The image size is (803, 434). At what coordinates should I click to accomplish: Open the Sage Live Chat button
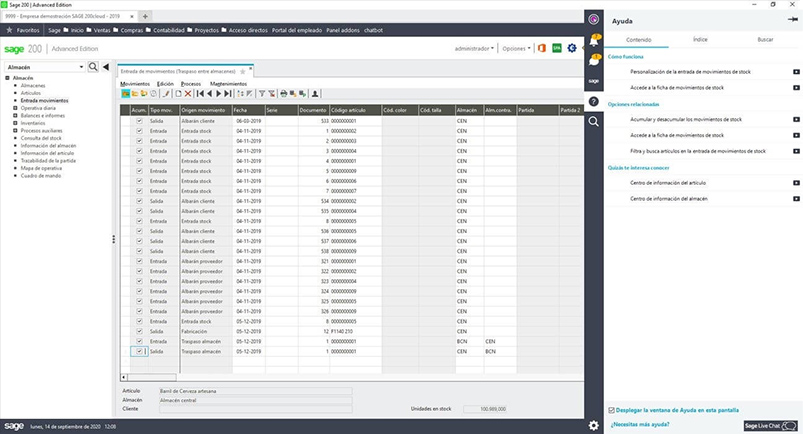coord(771,426)
